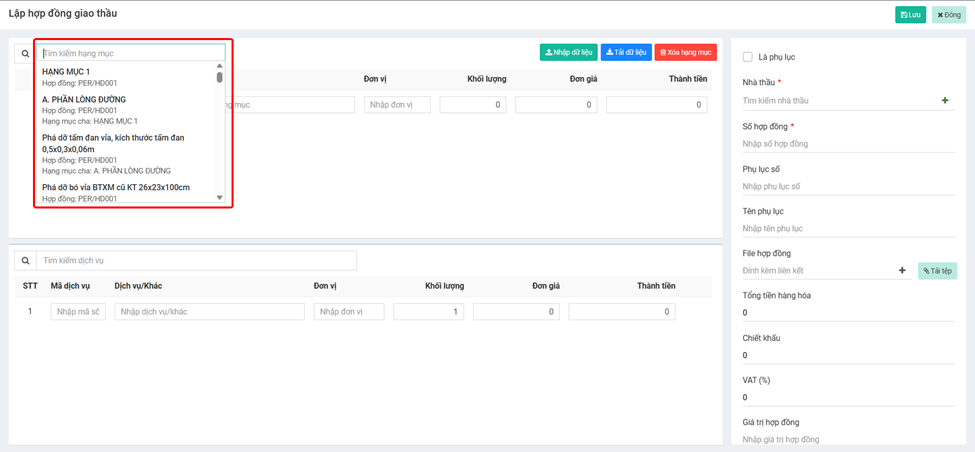Click the 'Tải tệp' upload button
975x452 pixels.
click(937, 270)
